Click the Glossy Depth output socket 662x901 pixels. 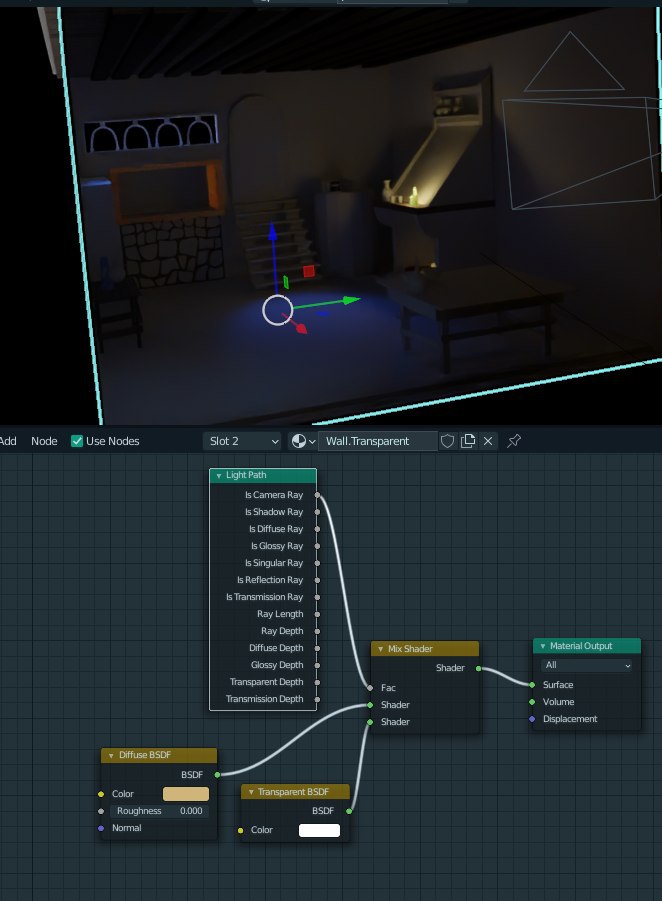(317, 665)
